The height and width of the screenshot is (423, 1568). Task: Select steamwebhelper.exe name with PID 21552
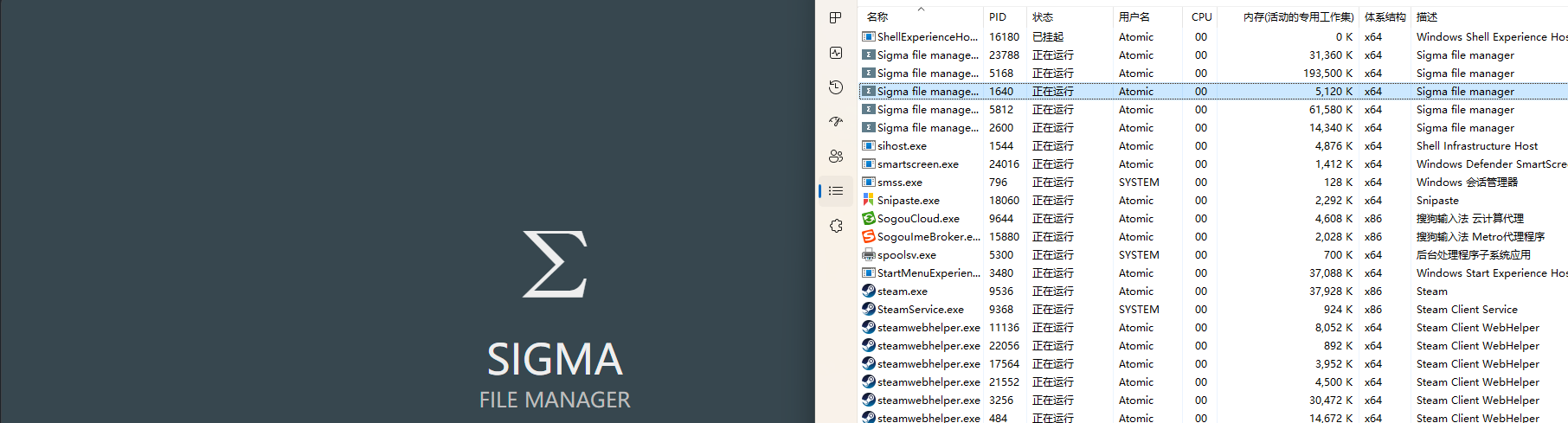coord(929,381)
